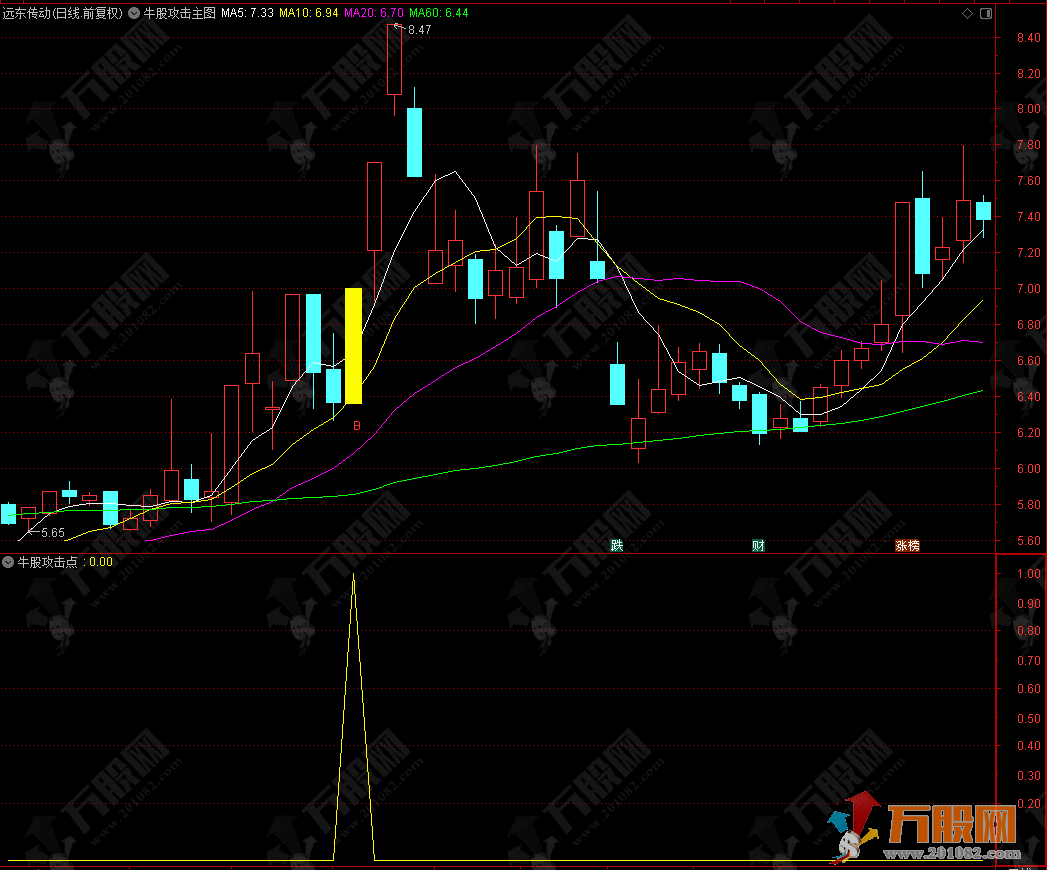
Task: Click the 6.00 price axis label
Action: [x=1028, y=469]
